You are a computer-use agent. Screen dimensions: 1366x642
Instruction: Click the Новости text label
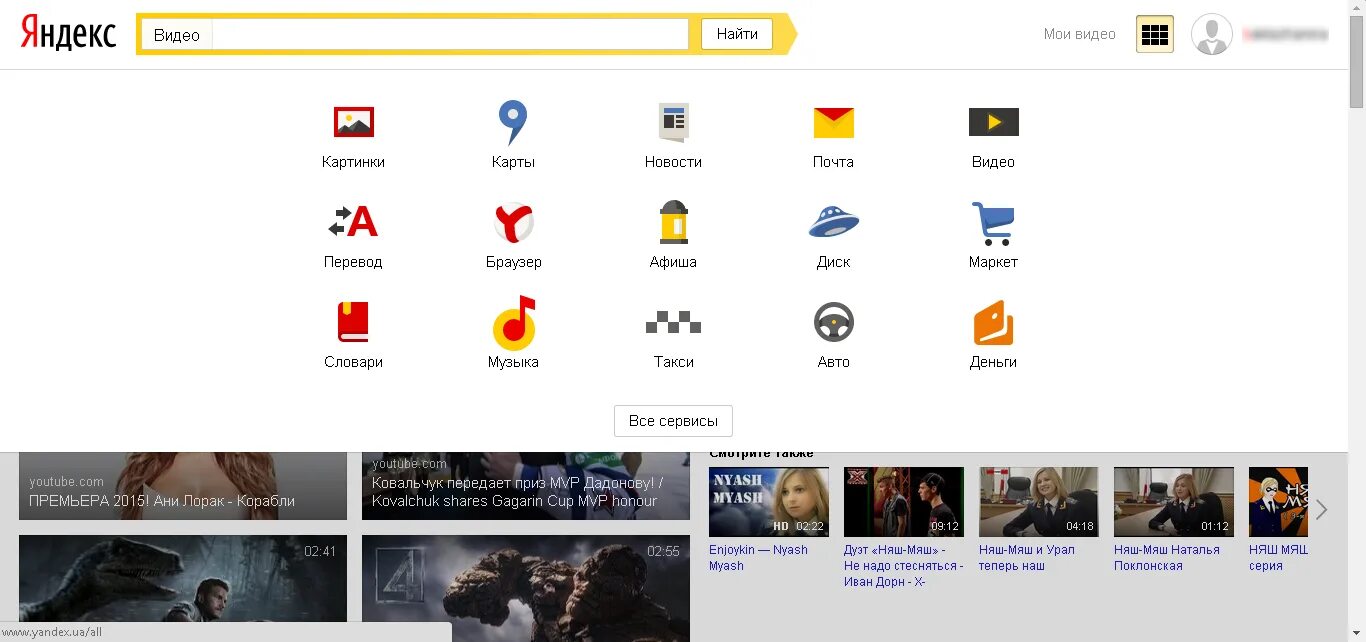673,162
